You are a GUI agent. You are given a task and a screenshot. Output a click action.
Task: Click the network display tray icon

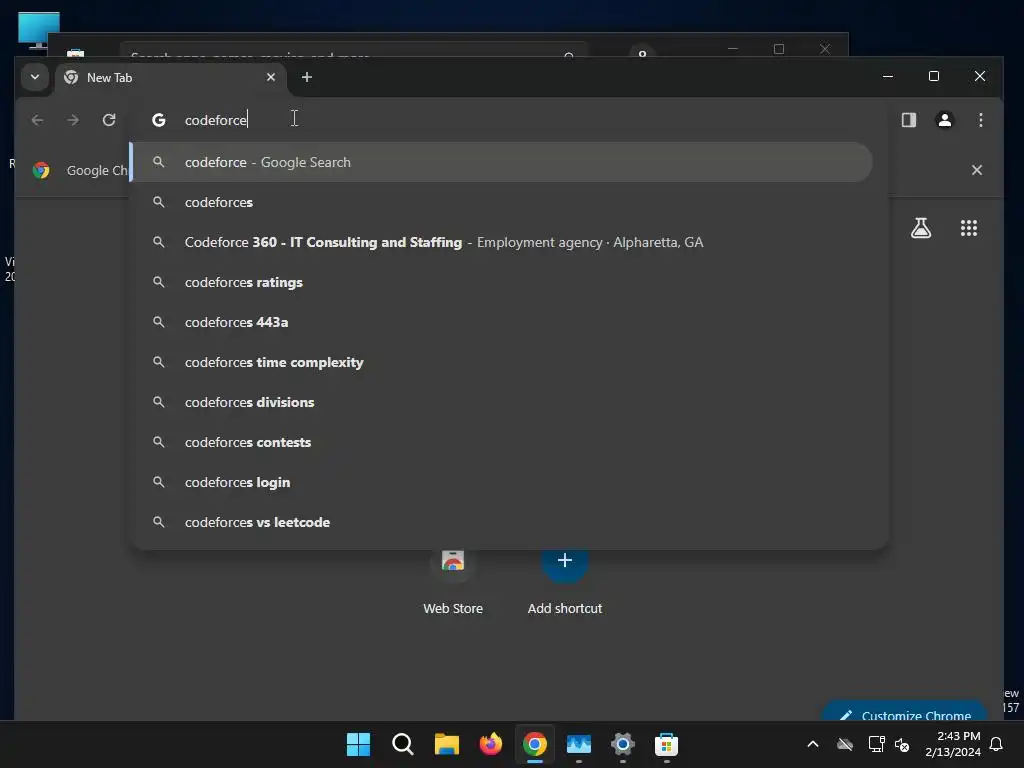click(x=876, y=744)
